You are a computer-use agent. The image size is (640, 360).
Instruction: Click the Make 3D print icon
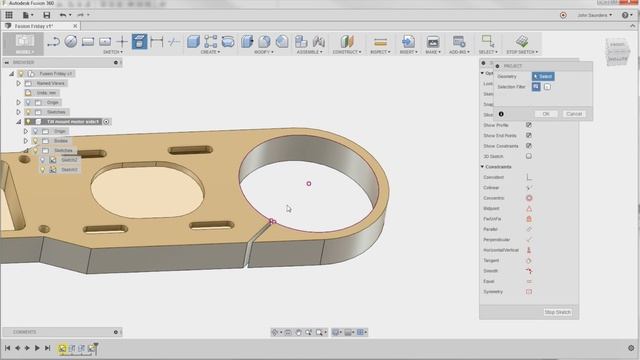pos(433,42)
